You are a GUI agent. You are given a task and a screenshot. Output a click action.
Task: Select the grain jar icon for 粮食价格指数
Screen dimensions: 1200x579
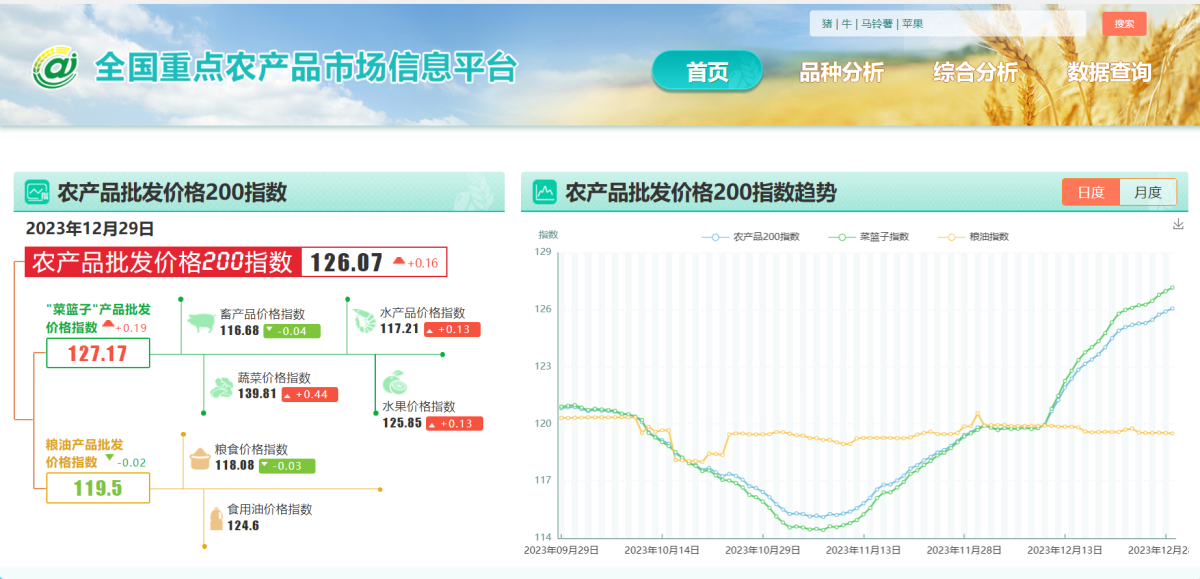coord(200,460)
